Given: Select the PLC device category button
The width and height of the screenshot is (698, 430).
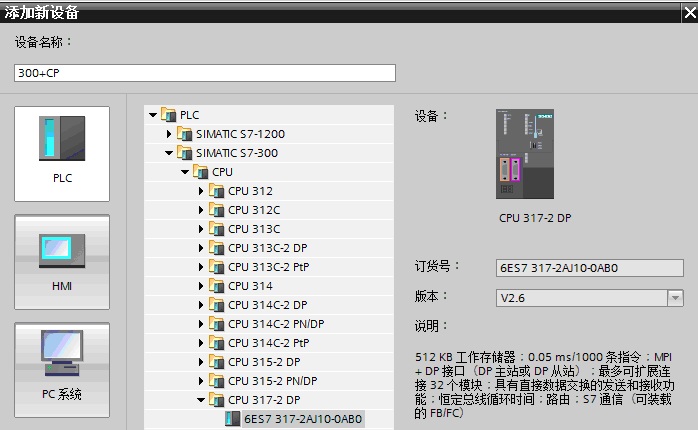Looking at the screenshot, I should pos(62,154).
